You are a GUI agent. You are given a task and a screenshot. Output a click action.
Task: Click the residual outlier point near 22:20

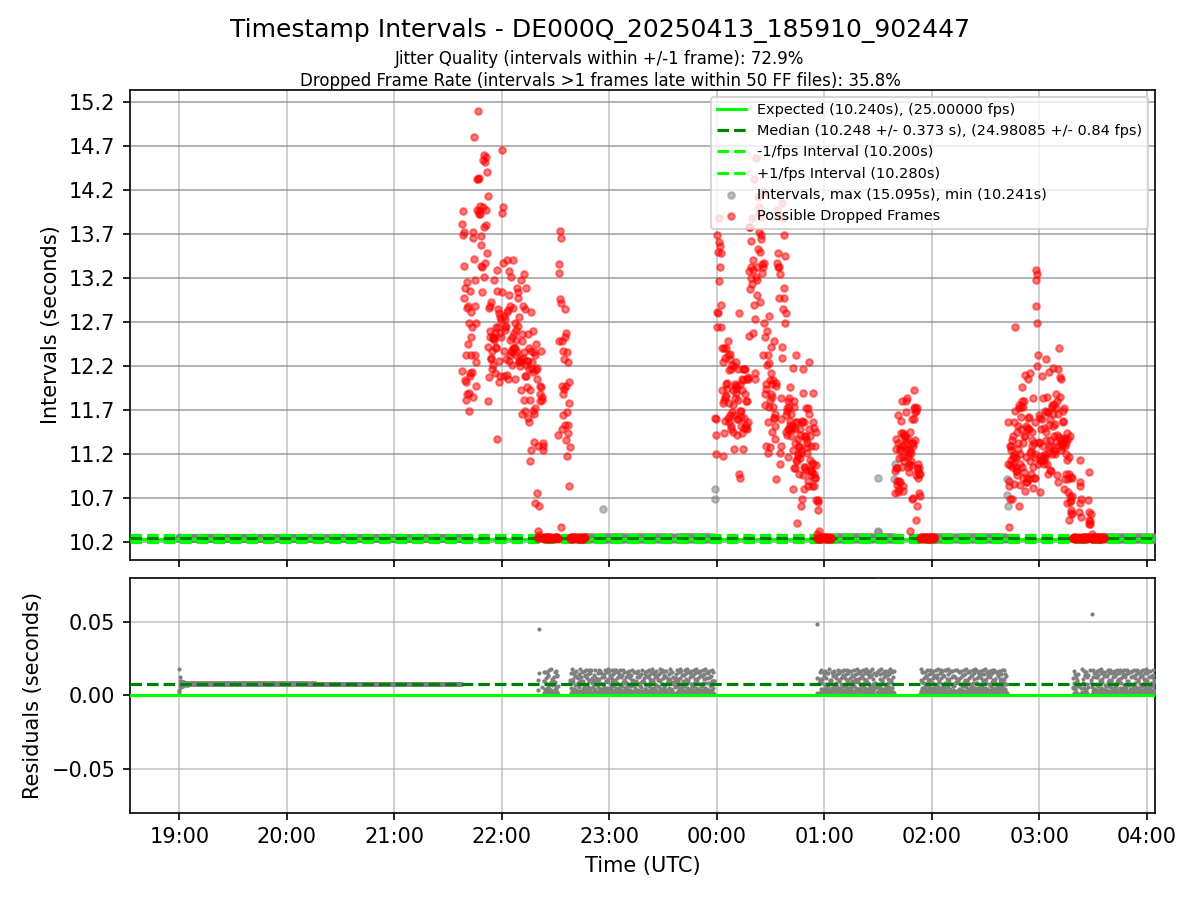(539, 629)
